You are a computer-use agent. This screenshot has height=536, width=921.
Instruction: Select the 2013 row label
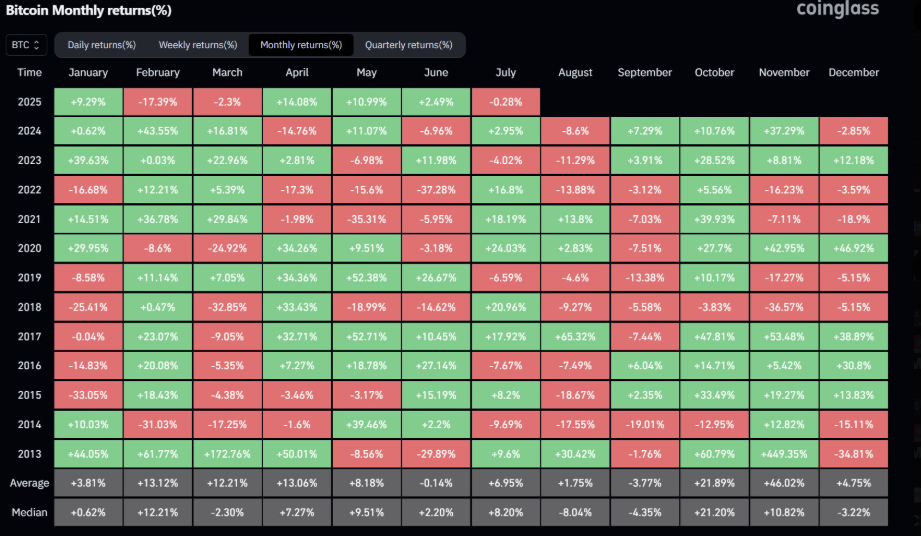tap(29, 454)
